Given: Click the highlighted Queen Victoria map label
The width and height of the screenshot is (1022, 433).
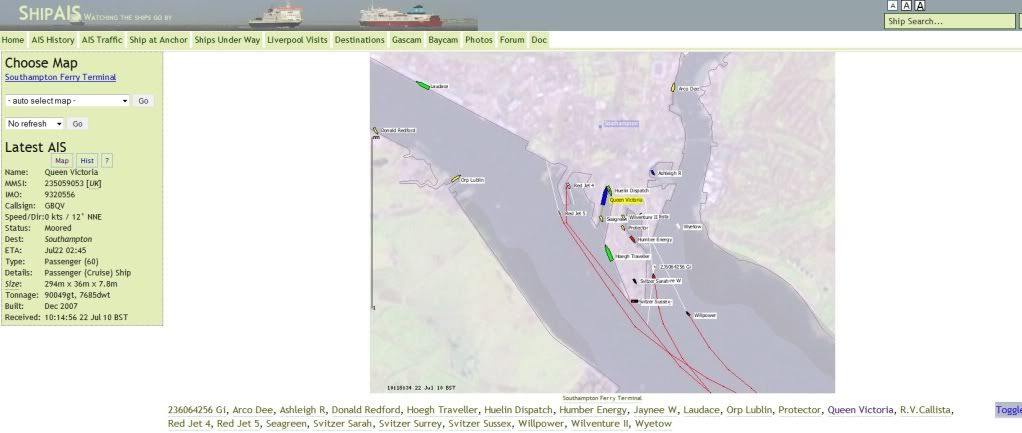Looking at the screenshot, I should tap(626, 200).
